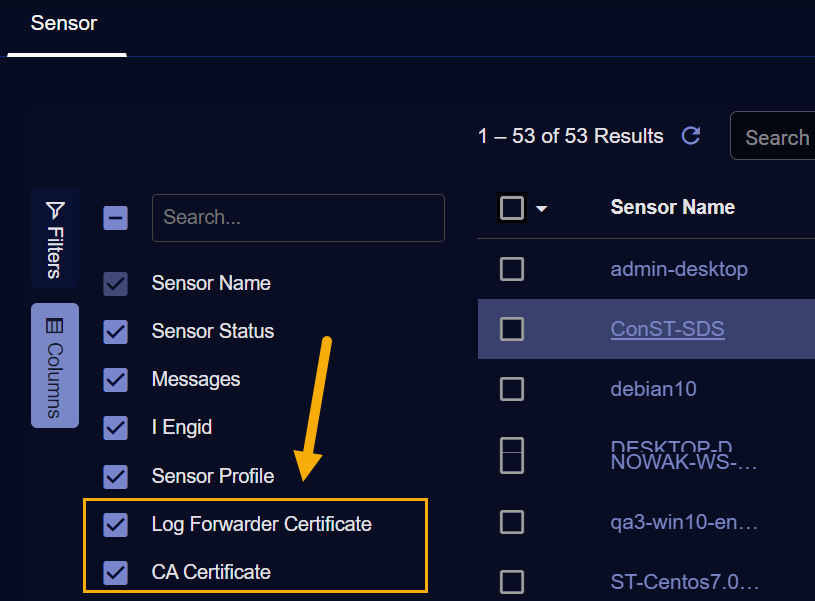This screenshot has width=815, height=601.
Task: Toggle the CA Certificate column checkbox
Action: tap(116, 573)
